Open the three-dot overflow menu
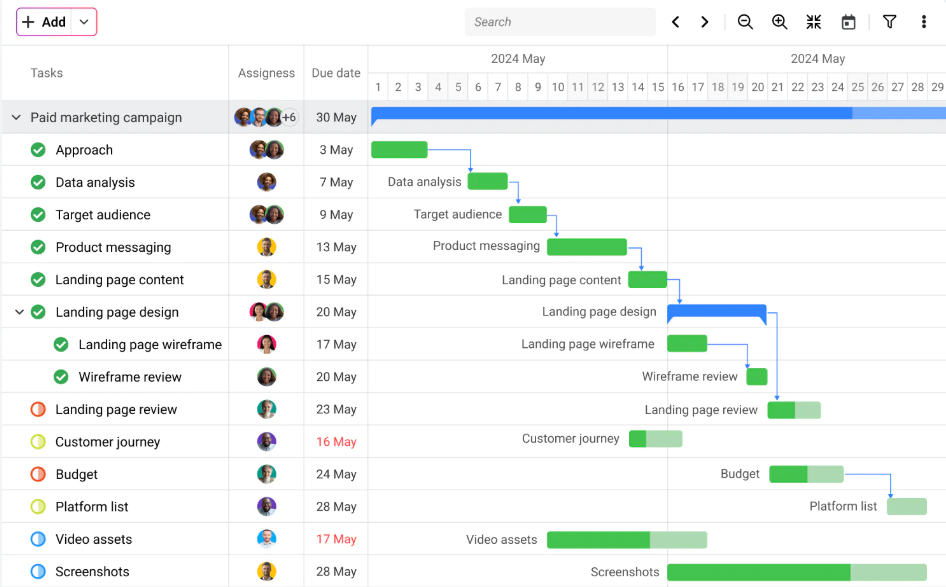Image resolution: width=946 pixels, height=587 pixels. (923, 21)
